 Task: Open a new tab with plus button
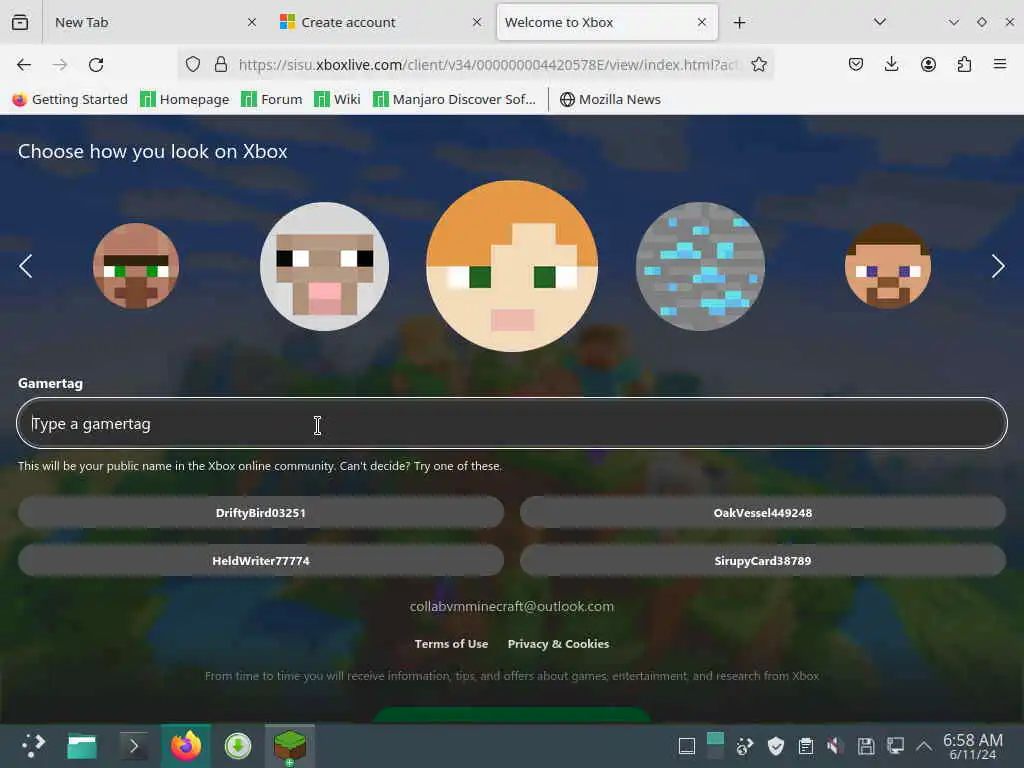(x=739, y=23)
